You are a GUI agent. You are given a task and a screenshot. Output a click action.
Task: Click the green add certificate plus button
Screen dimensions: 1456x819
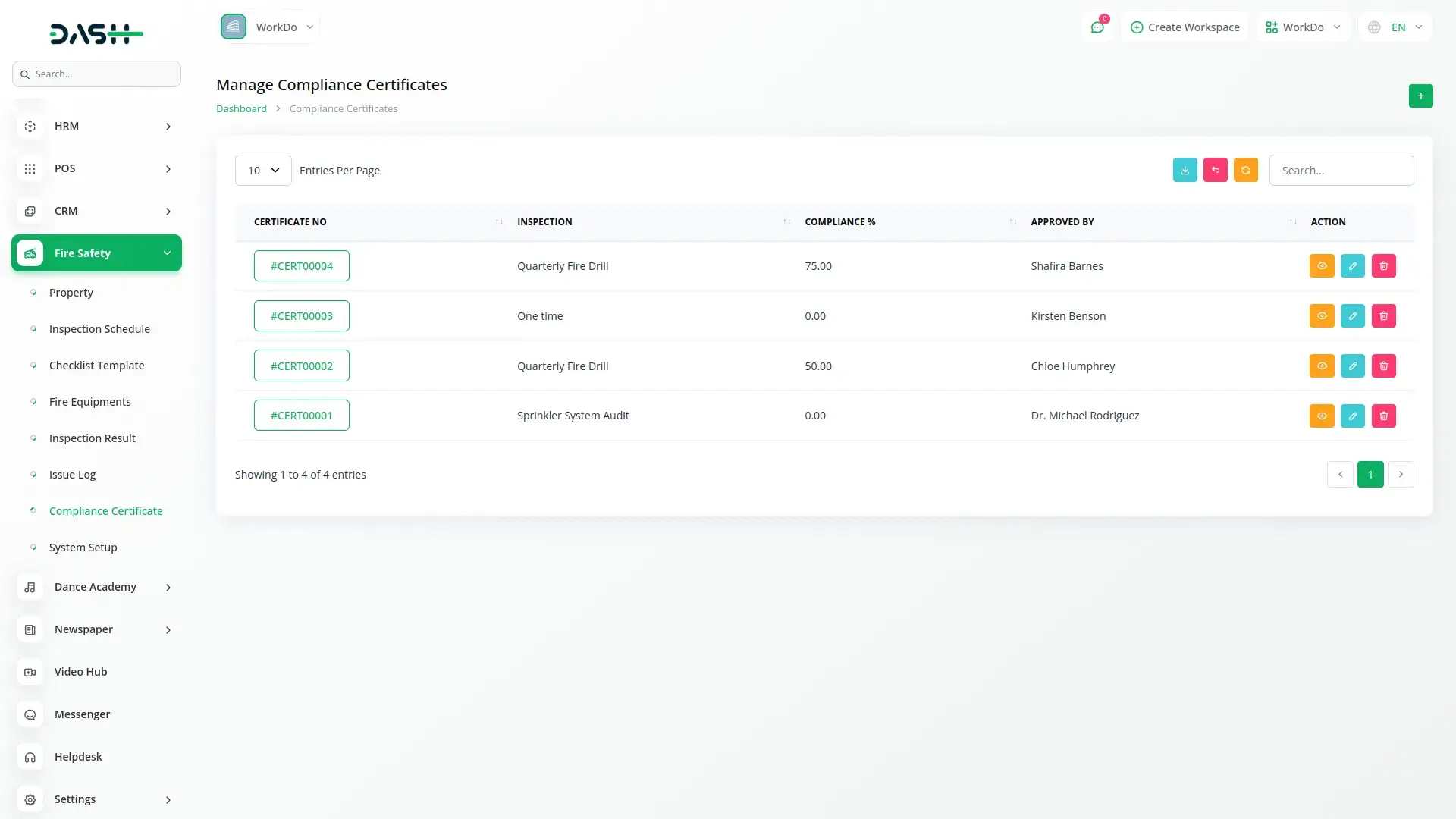coord(1420,96)
